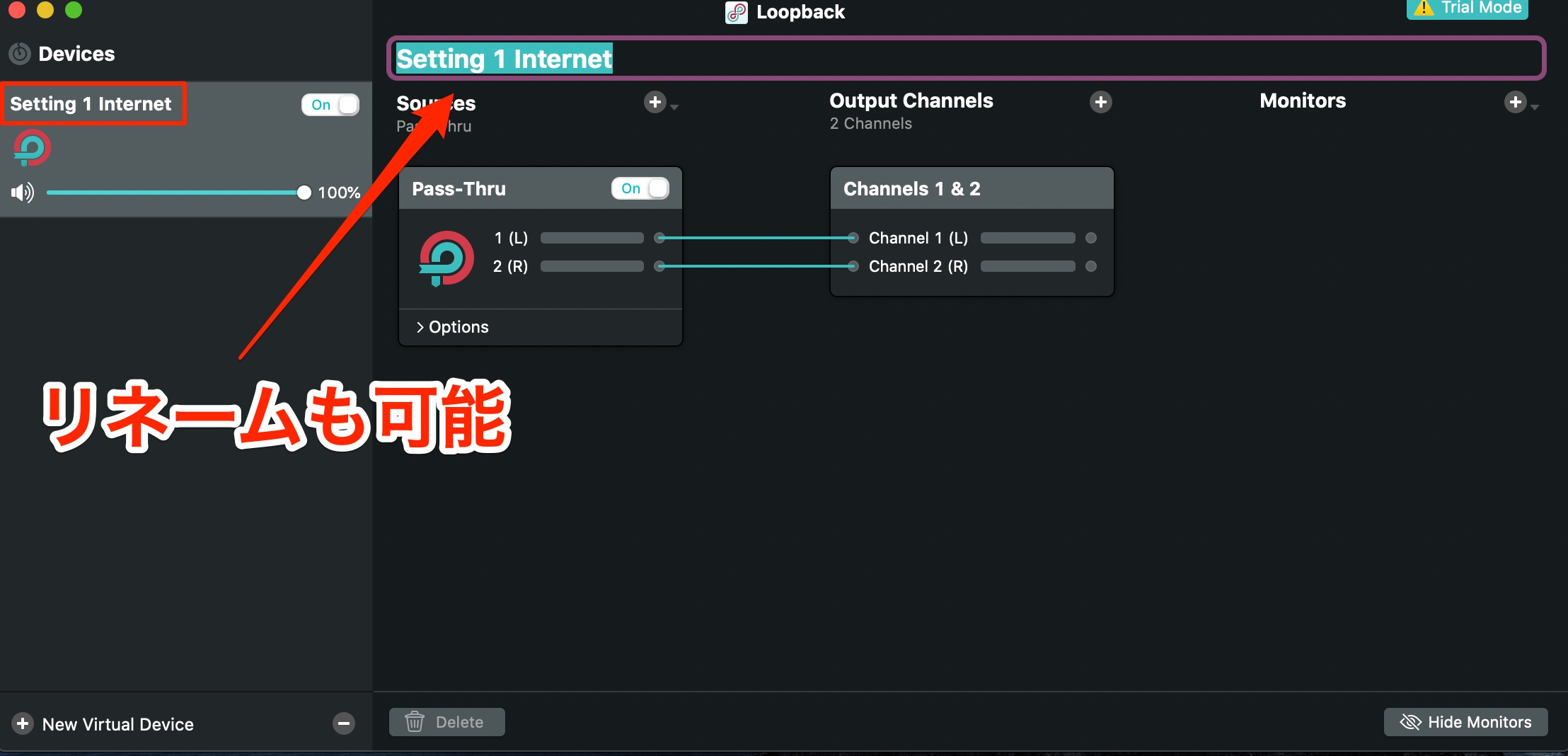Click the device name field Setting 1 Internet
The width and height of the screenshot is (1568, 756).
click(x=967, y=58)
